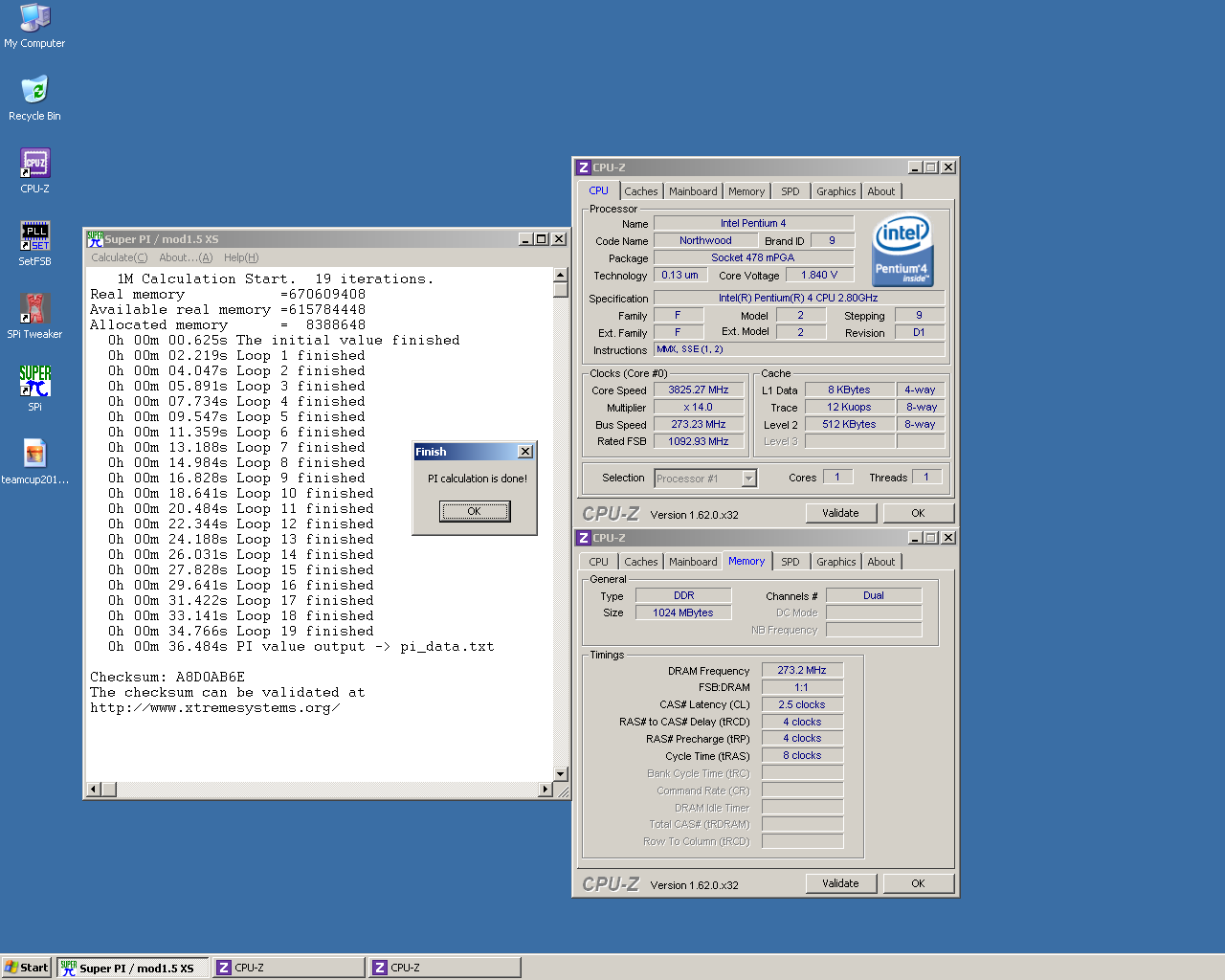The height and width of the screenshot is (980, 1225).
Task: Switch to Graphics tab in bottom CPU-Z
Action: point(836,562)
